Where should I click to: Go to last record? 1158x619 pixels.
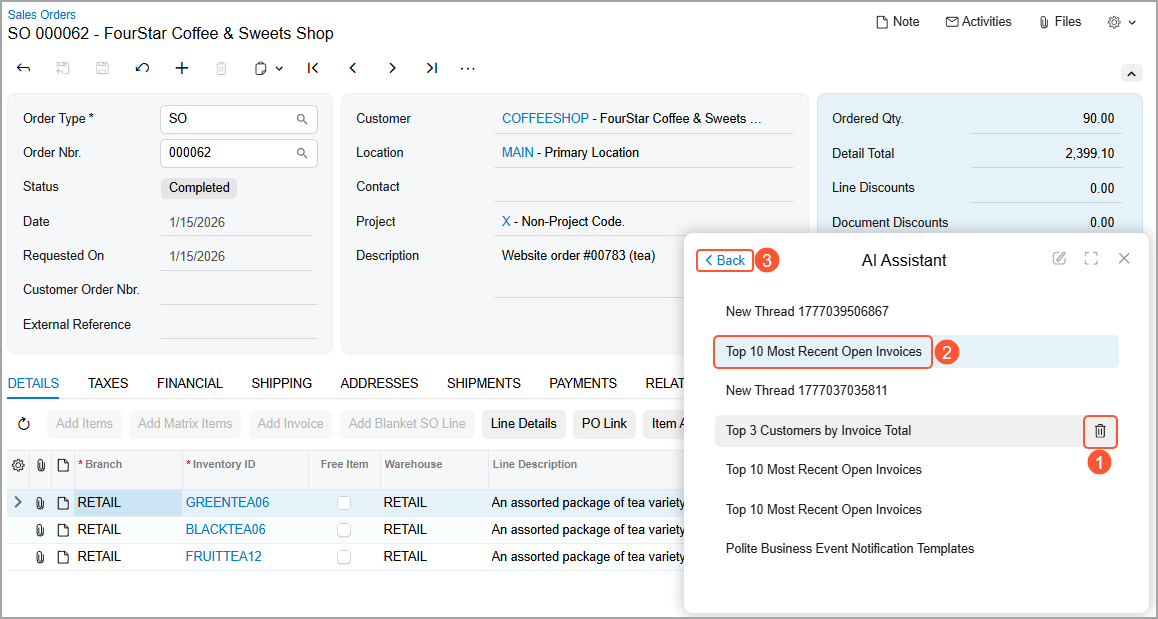[x=432, y=68]
